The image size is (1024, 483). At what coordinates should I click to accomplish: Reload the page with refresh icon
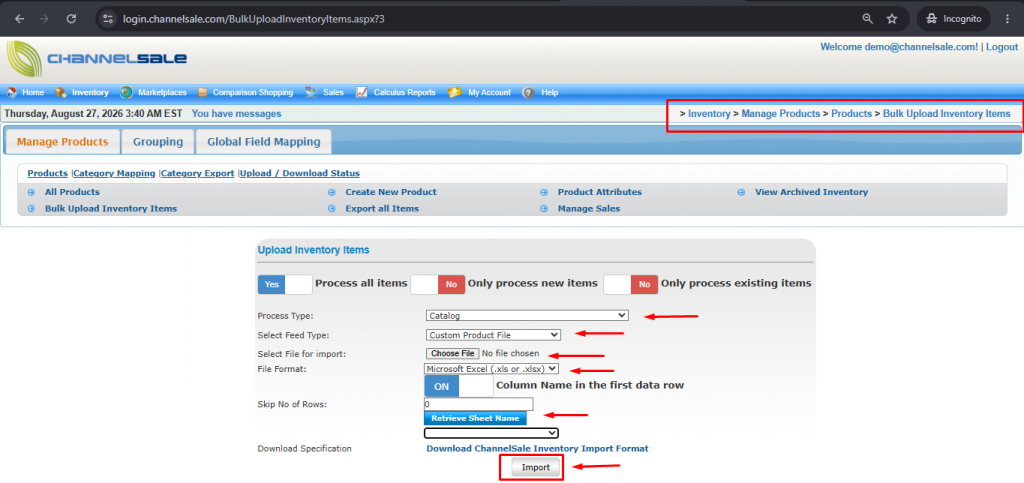(x=71, y=19)
